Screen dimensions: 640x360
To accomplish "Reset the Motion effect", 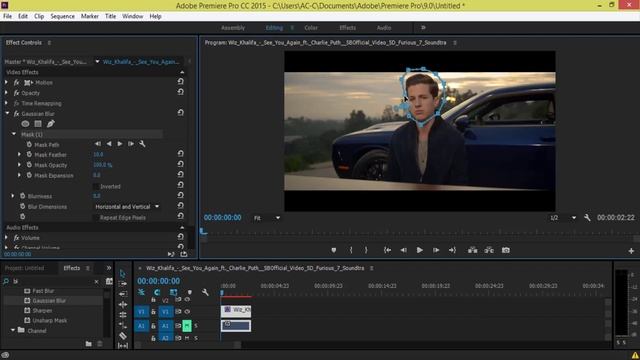I will pyautogui.click(x=180, y=82).
